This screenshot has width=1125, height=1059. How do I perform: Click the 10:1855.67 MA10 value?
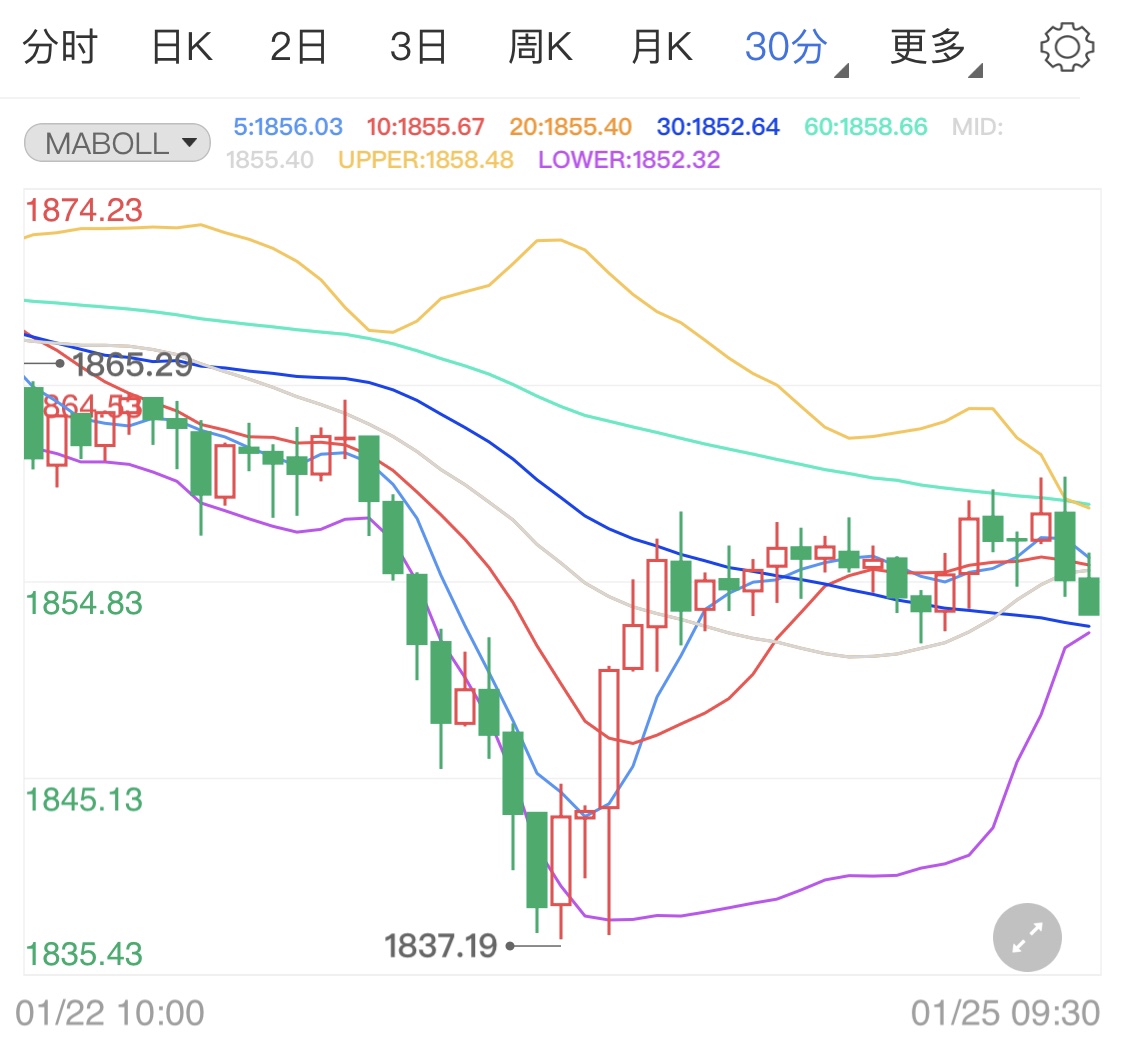(425, 127)
